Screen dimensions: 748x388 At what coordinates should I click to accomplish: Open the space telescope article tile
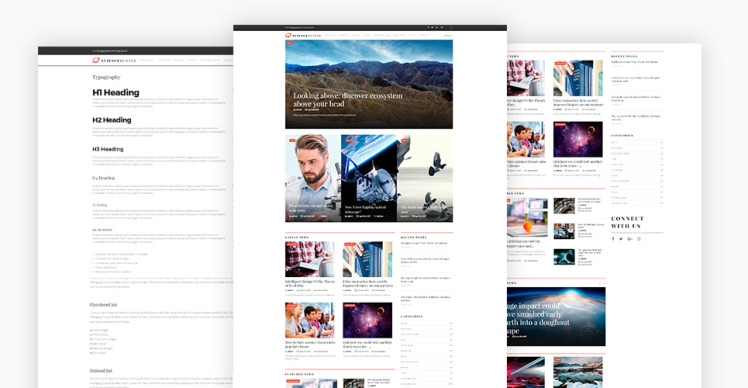[x=369, y=178]
